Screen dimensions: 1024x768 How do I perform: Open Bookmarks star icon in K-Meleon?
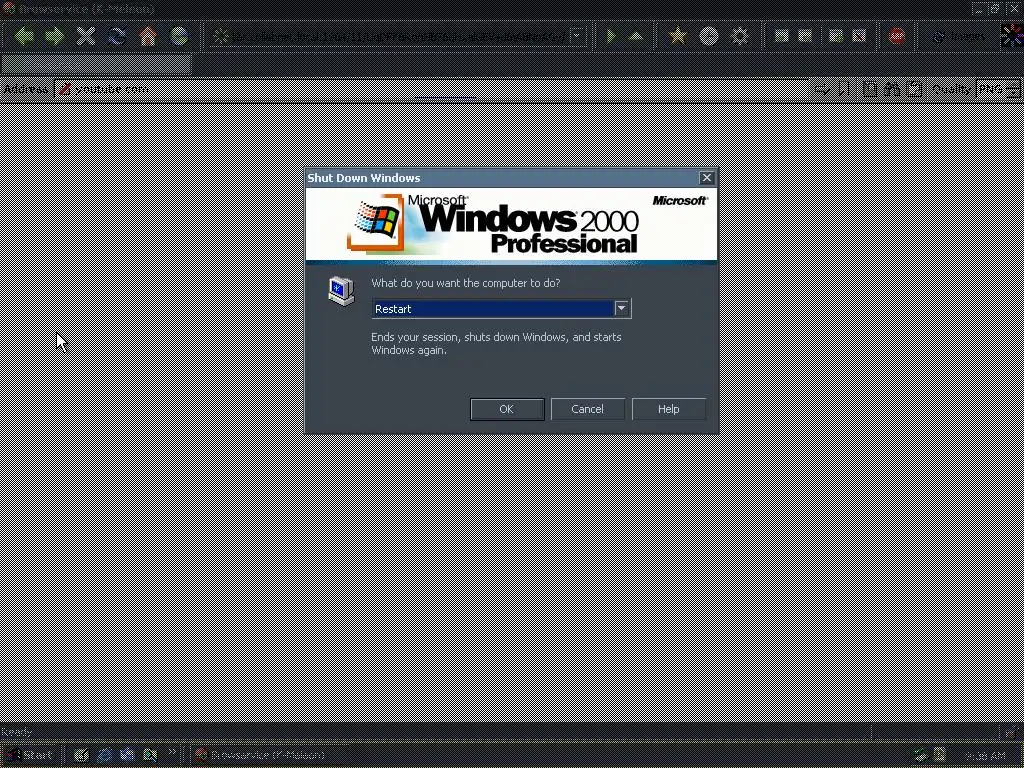(678, 36)
